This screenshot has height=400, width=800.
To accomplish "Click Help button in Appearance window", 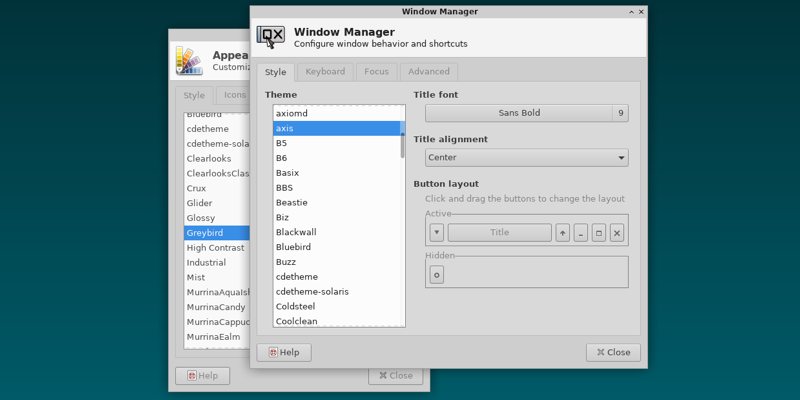I will pyautogui.click(x=203, y=376).
